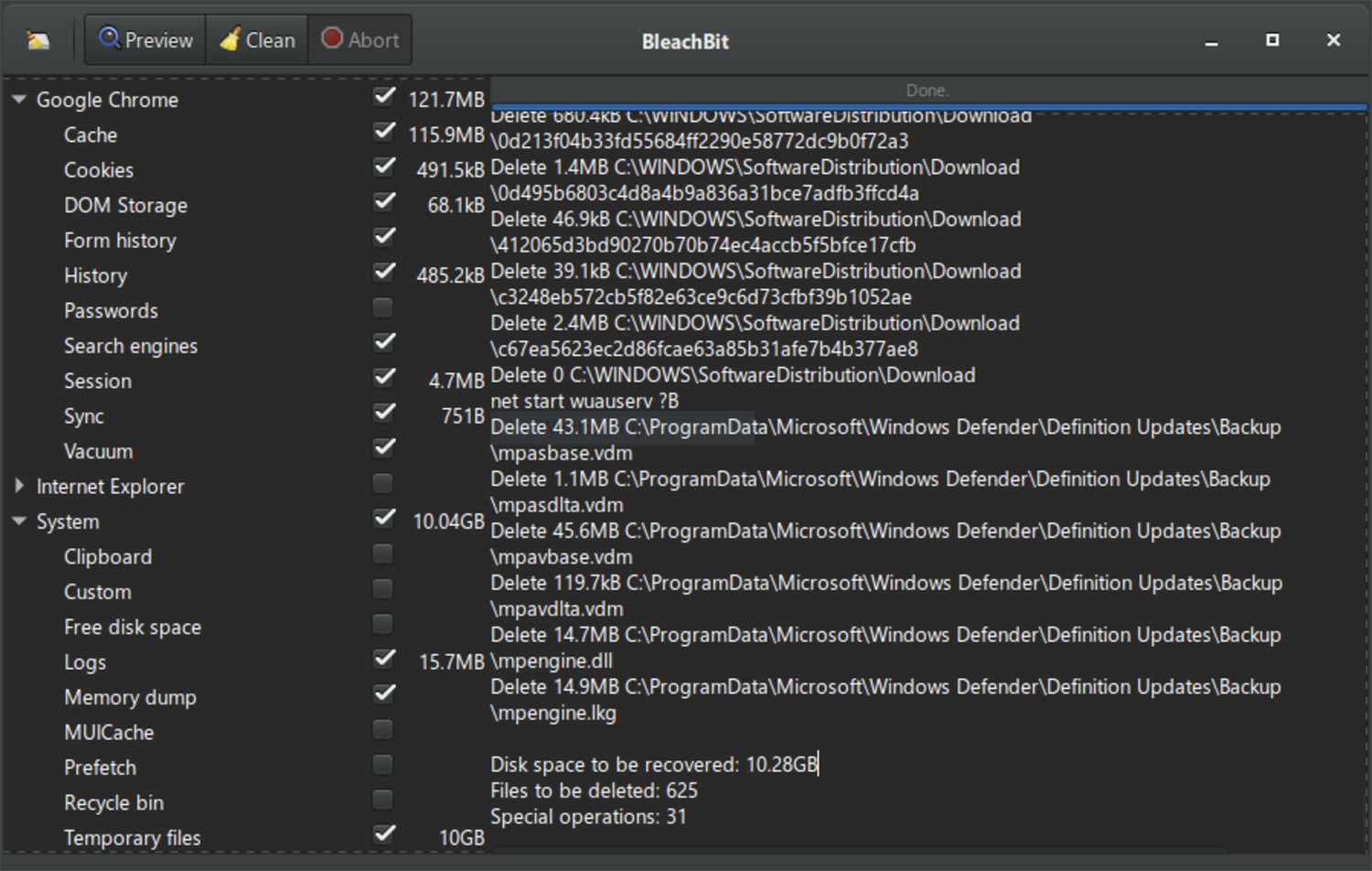Select the DOM Storage tree item
The width and height of the screenshot is (1372, 871).
click(x=125, y=205)
